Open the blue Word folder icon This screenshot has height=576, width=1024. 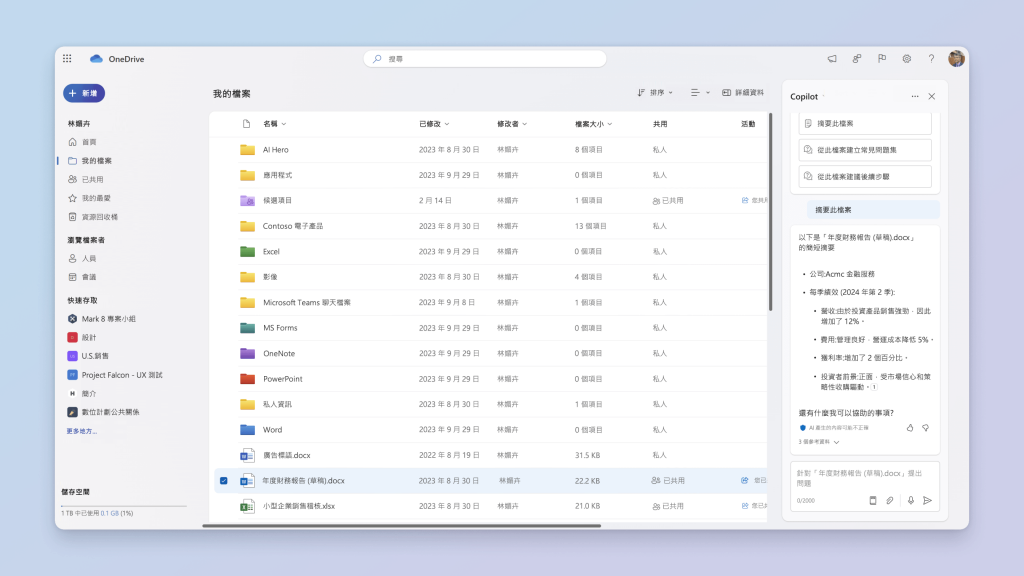coord(248,430)
